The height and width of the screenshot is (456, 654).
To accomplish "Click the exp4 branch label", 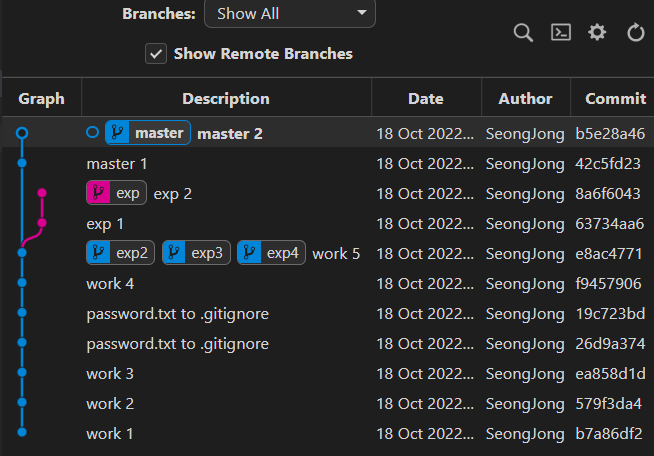I will point(271,253).
